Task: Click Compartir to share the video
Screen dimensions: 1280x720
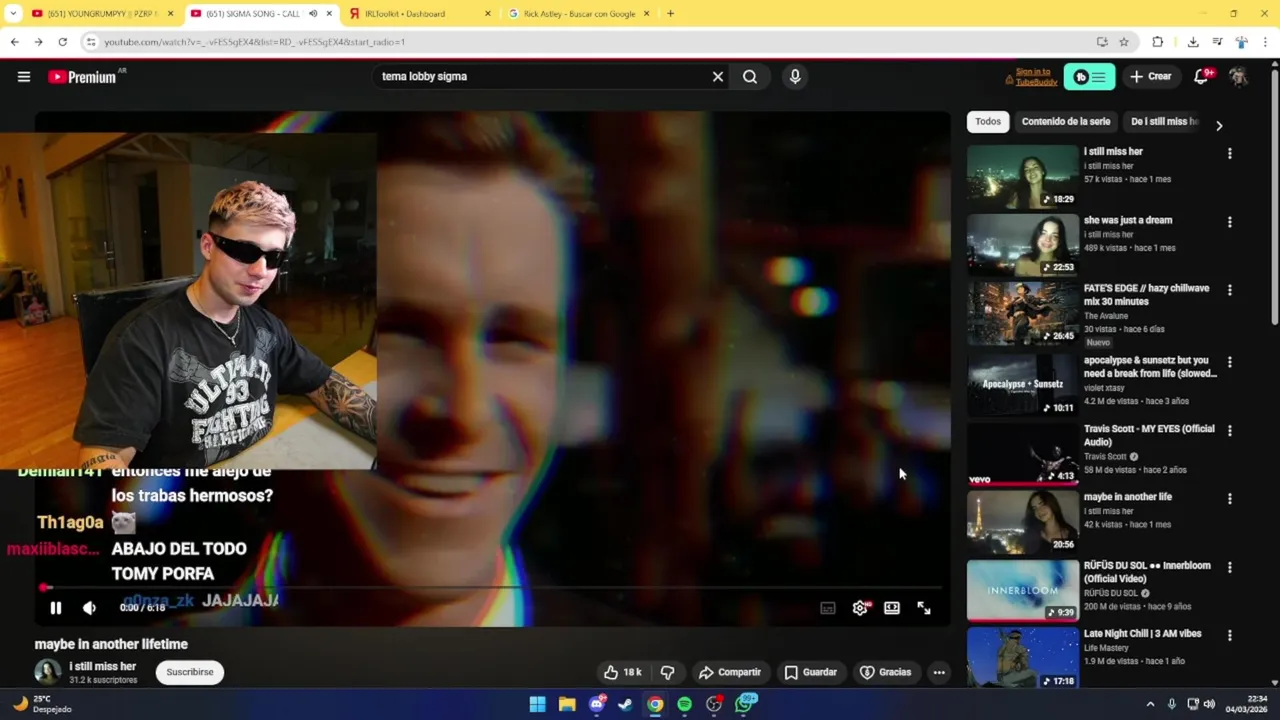Action: coord(730,672)
